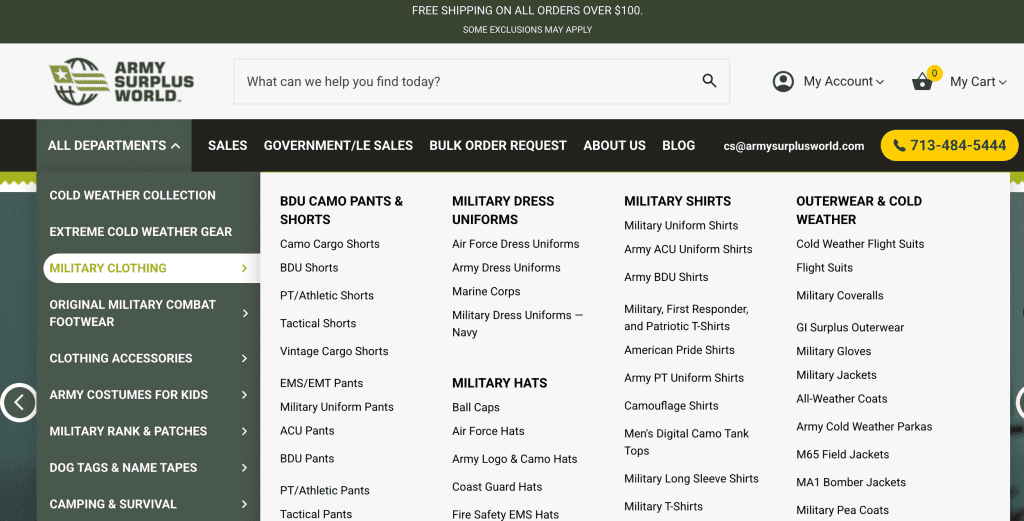Open Military Shirts heading
The width and height of the screenshot is (1024, 521).
coord(677,201)
